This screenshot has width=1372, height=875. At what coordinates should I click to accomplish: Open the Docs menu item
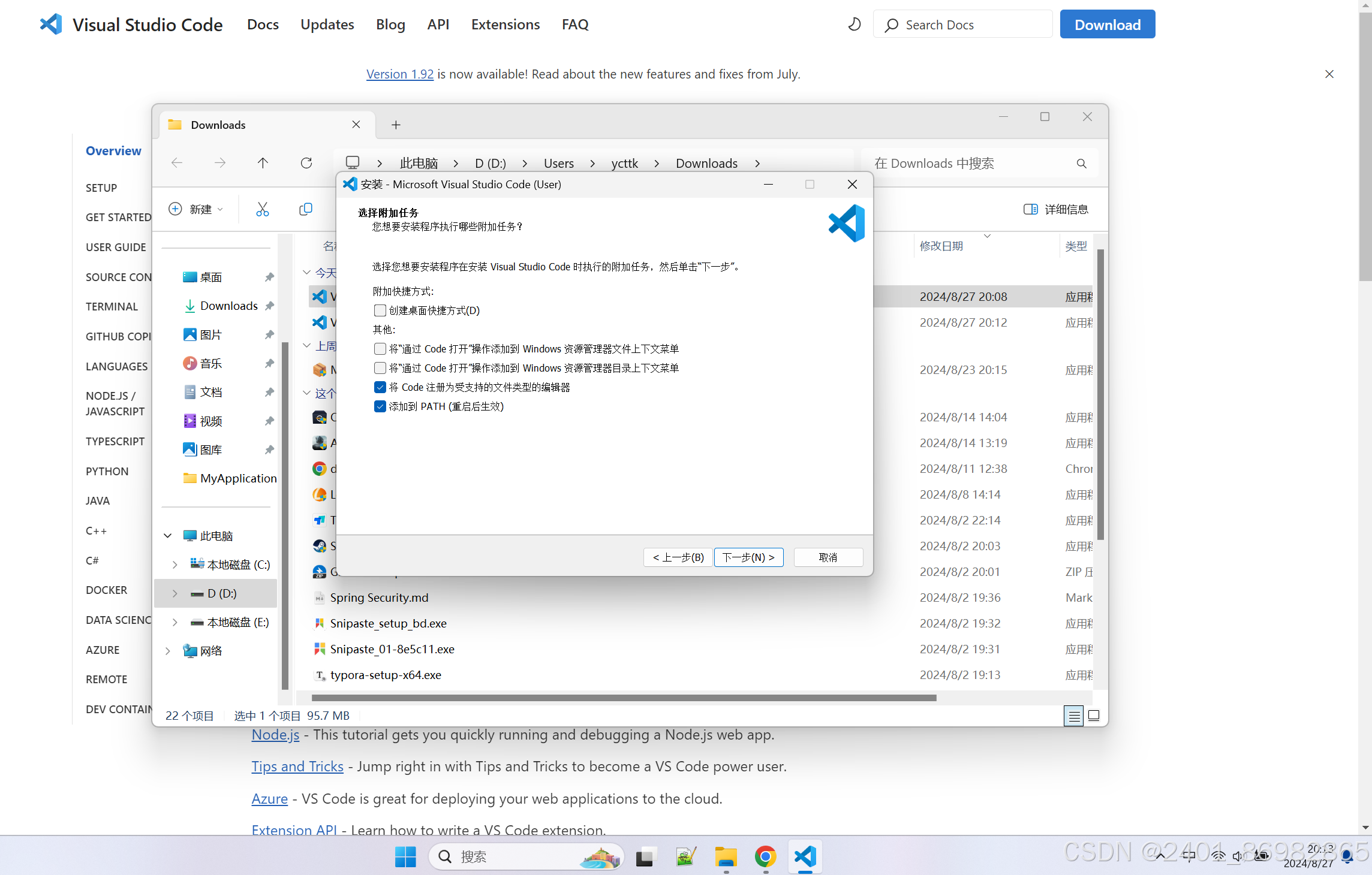coord(263,25)
